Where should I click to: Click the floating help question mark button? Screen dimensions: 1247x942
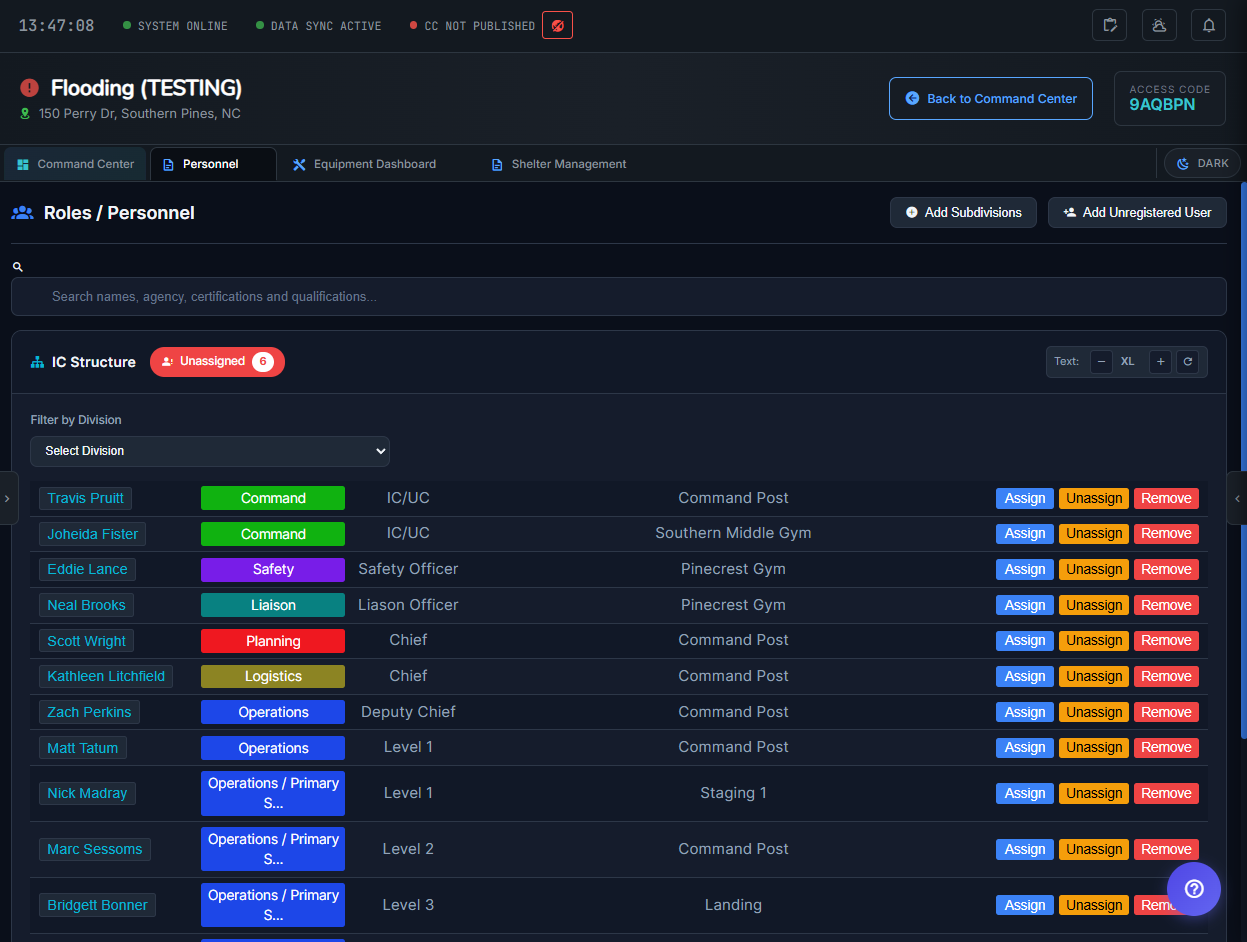pyautogui.click(x=1194, y=889)
